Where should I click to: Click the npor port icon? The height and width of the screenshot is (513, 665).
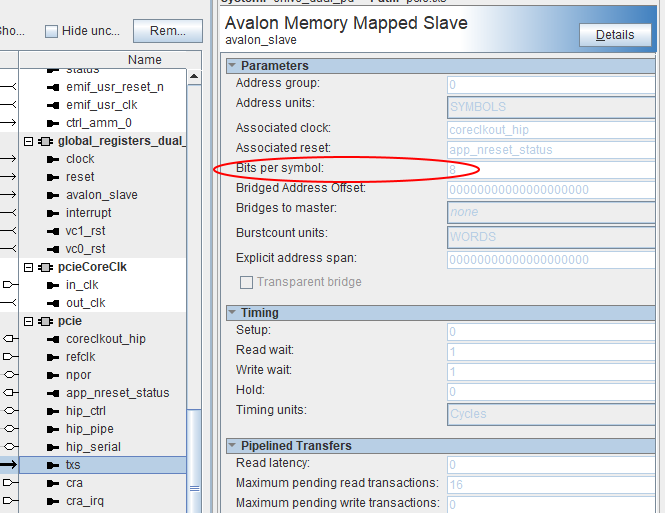[53, 375]
